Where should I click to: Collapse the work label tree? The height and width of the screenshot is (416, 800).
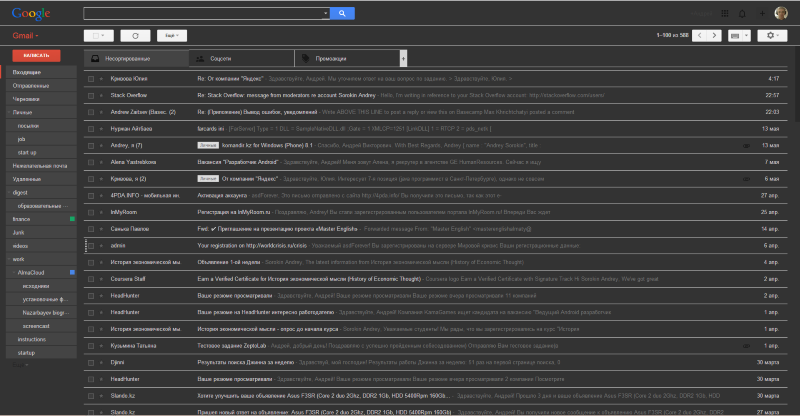coord(9,259)
